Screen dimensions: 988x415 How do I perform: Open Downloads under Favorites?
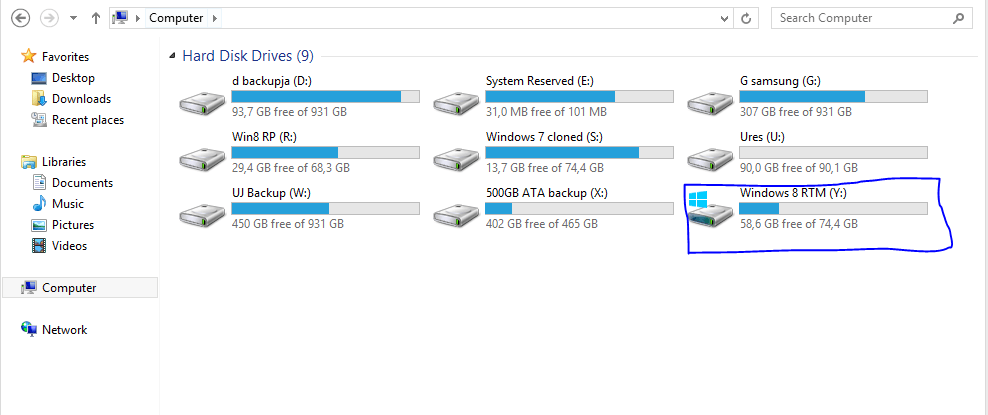click(81, 99)
